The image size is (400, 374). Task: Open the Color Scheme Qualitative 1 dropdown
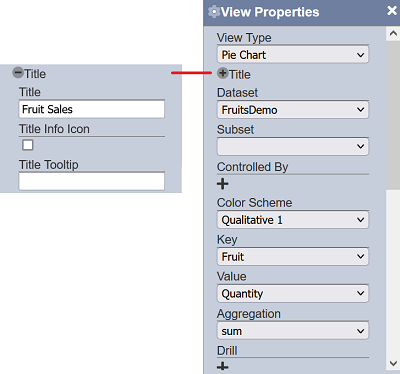pos(293,220)
